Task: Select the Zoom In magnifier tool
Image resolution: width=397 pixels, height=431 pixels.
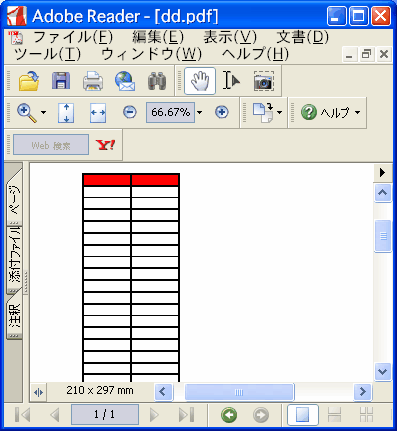Action: [x=27, y=113]
